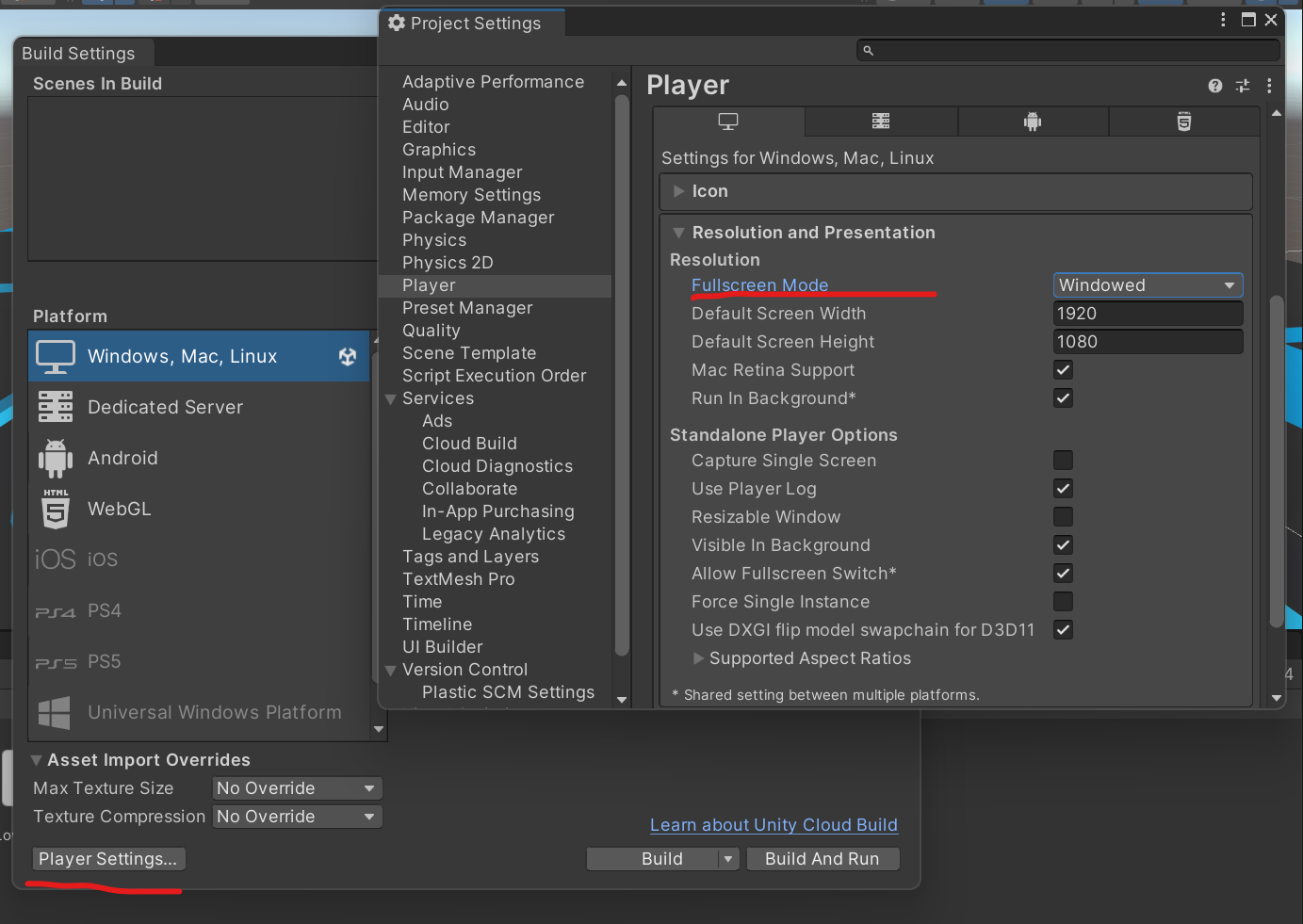Collapse the Services tree node
Viewport: 1303px width, 924px height.
tap(390, 399)
